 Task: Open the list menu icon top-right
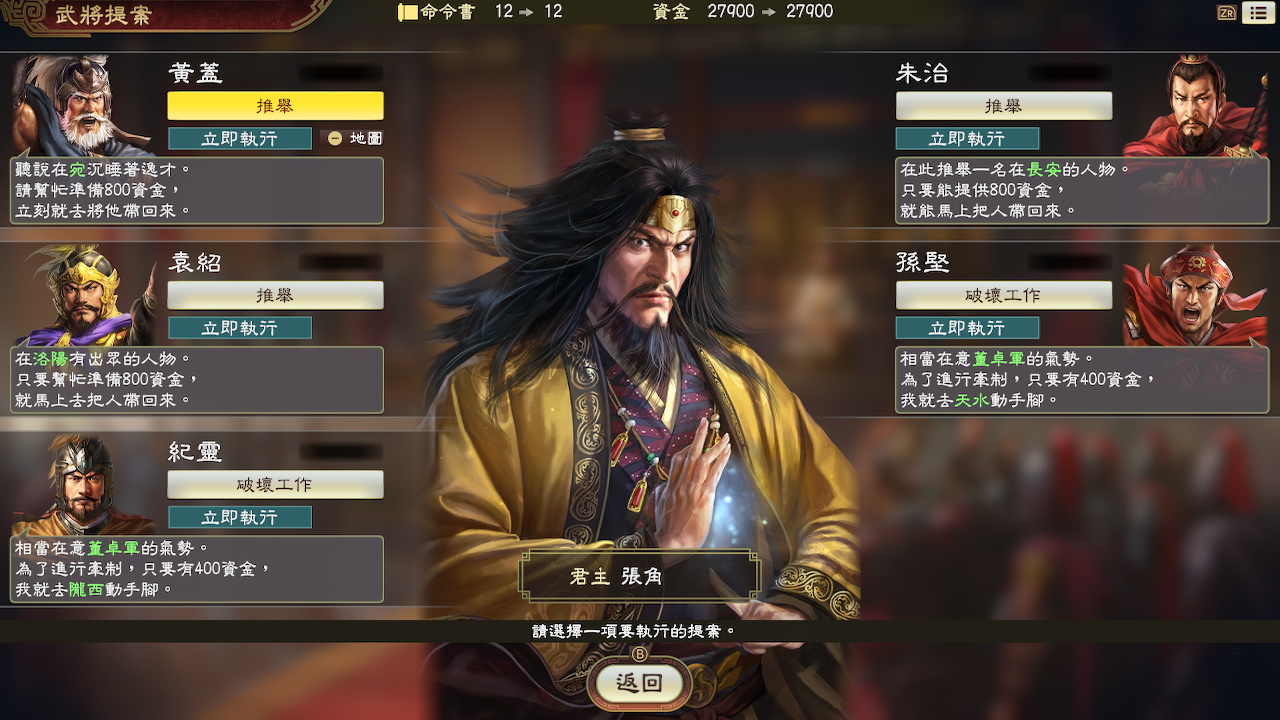(1255, 13)
